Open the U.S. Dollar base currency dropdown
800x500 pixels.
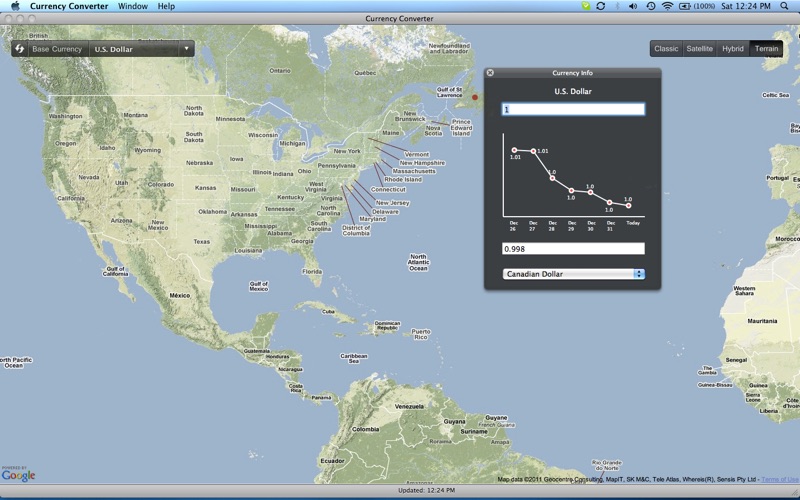click(x=141, y=49)
